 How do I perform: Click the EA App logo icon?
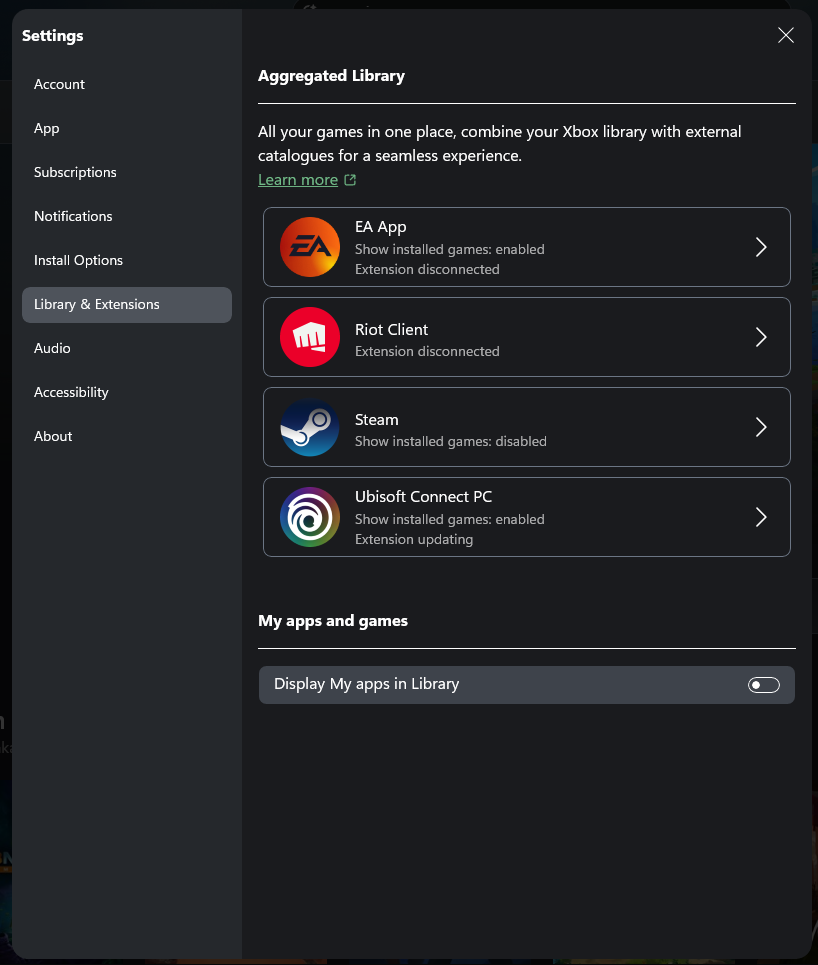tap(310, 247)
